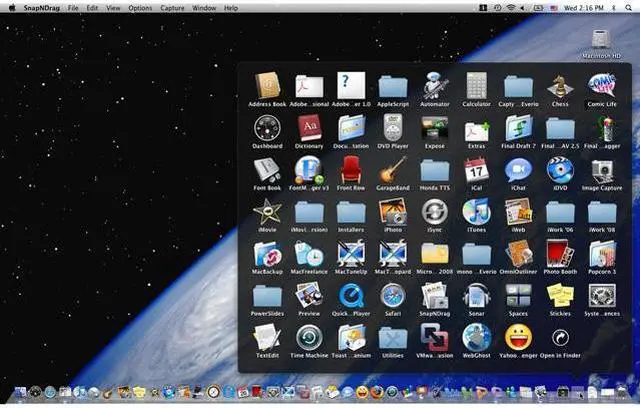The image size is (640, 408).
Task: Launch the Dictionary app
Action: (309, 128)
